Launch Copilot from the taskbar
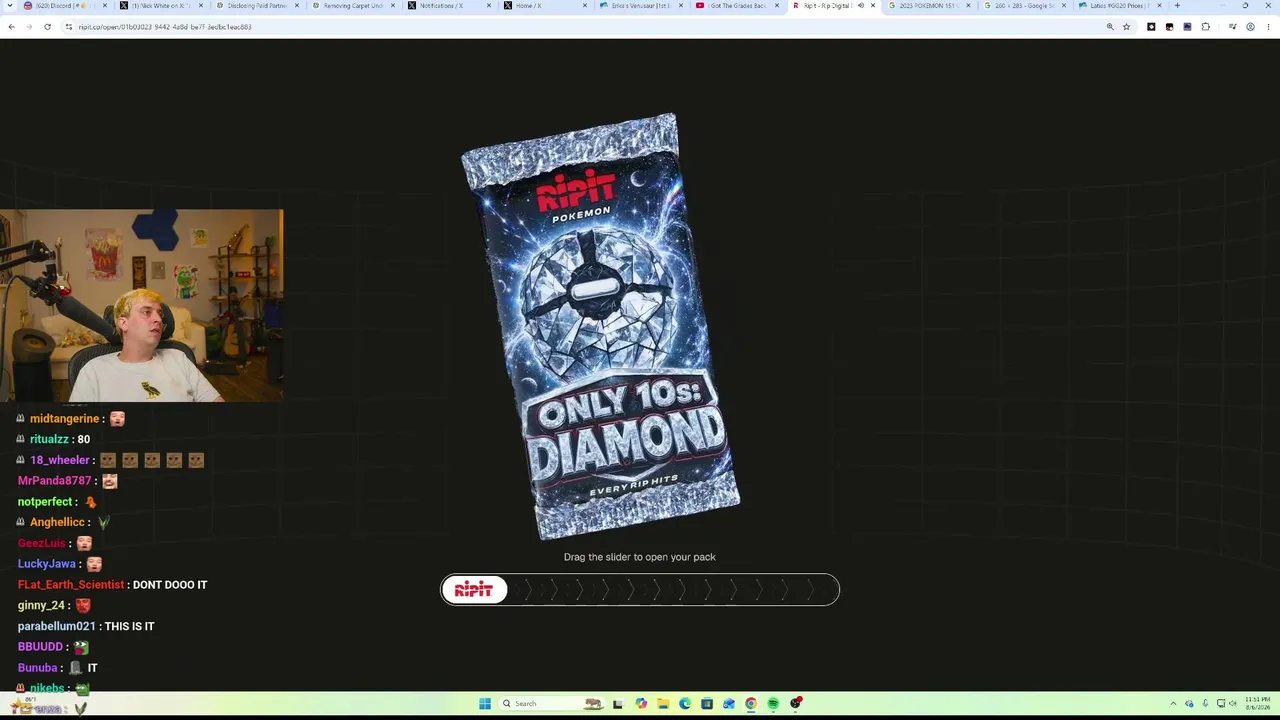 [641, 704]
